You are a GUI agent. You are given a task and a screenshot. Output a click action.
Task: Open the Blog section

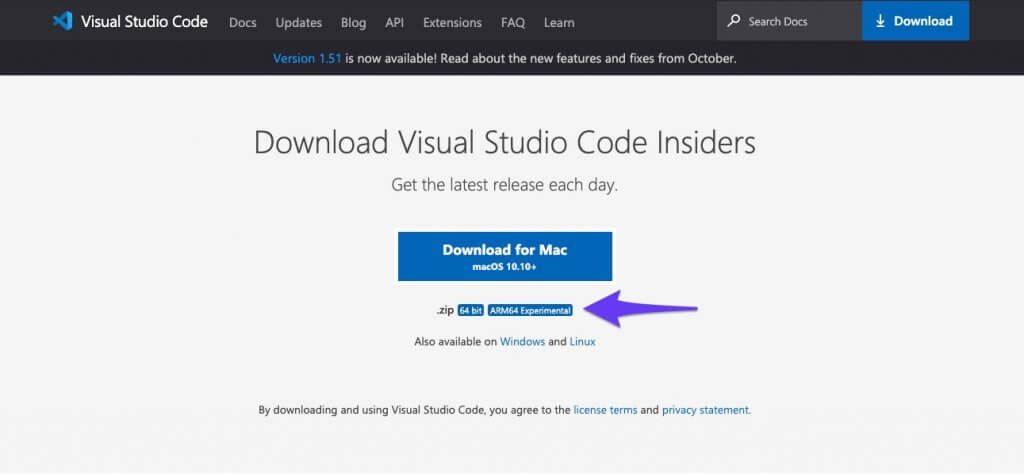click(x=353, y=22)
